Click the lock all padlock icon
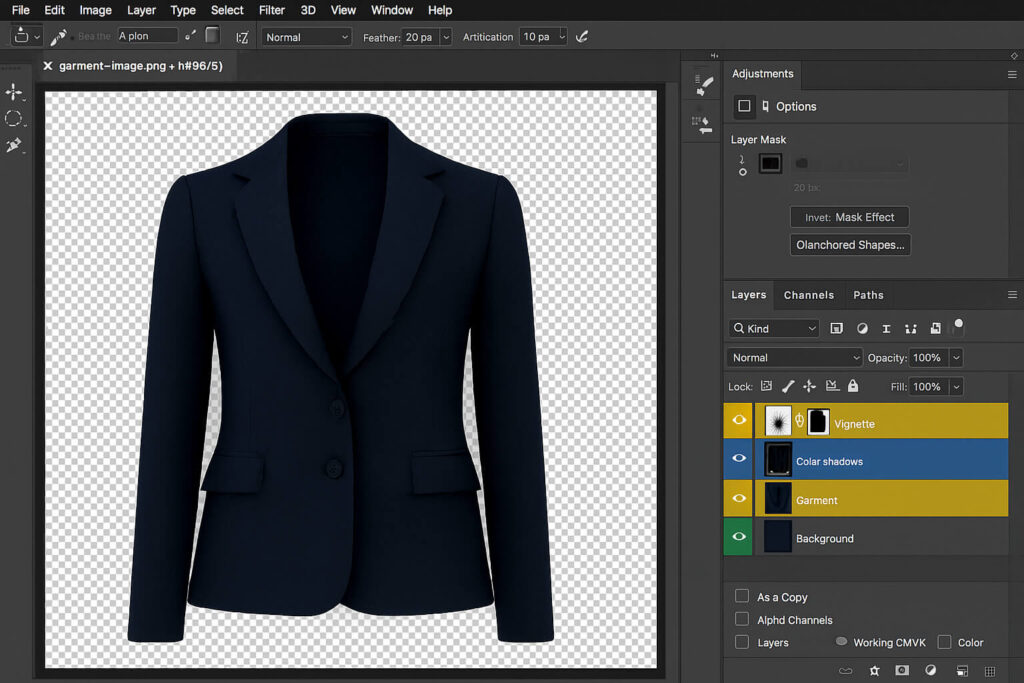The width and height of the screenshot is (1024, 683). (853, 386)
